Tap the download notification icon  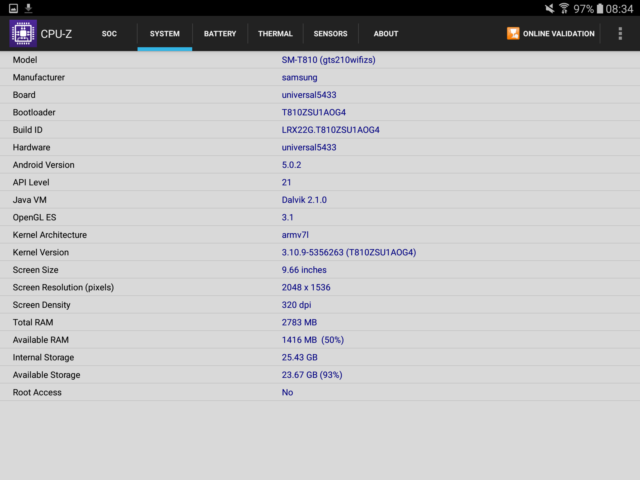pyautogui.click(x=29, y=8)
